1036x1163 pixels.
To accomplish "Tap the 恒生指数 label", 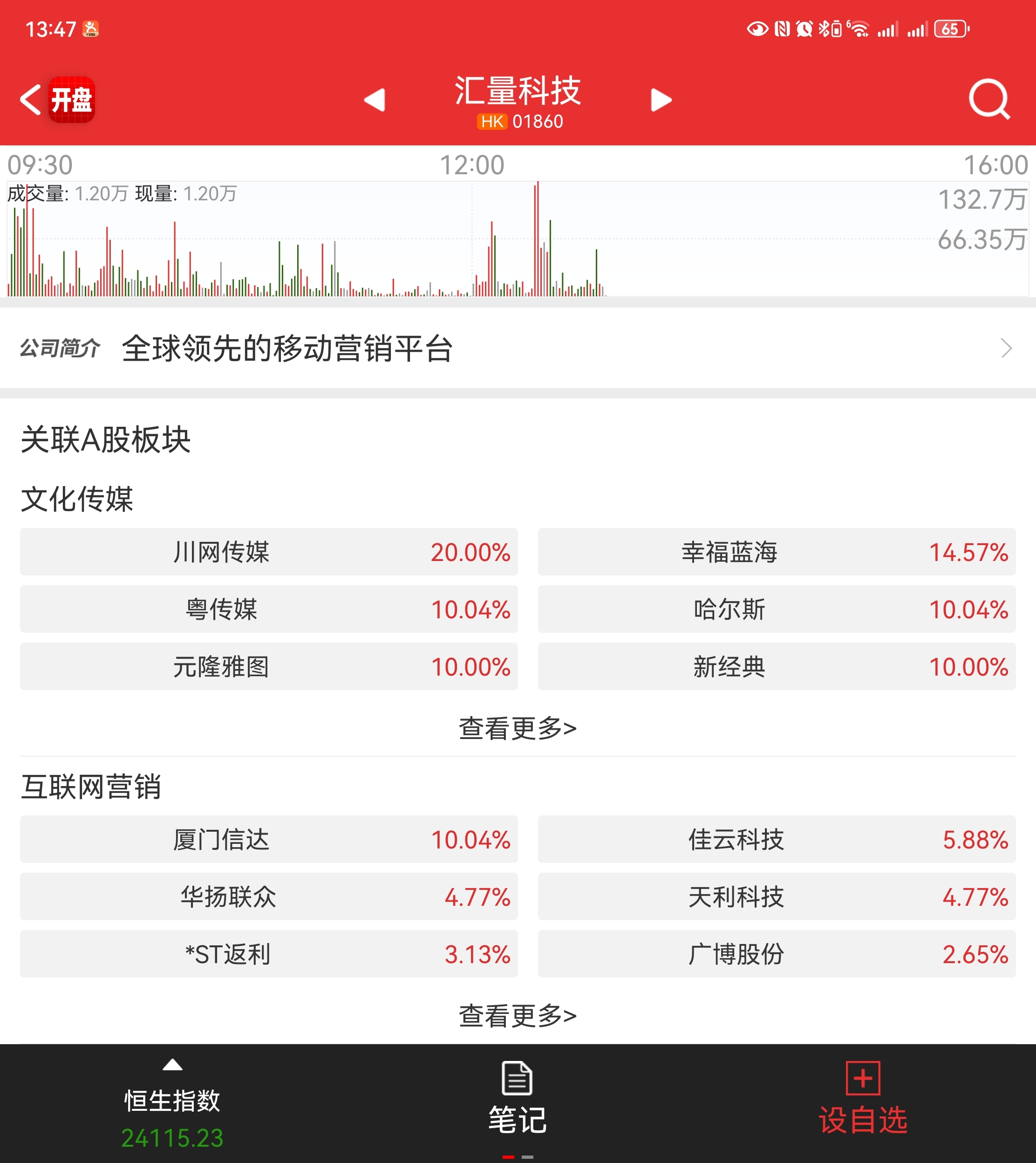I will (x=172, y=1101).
